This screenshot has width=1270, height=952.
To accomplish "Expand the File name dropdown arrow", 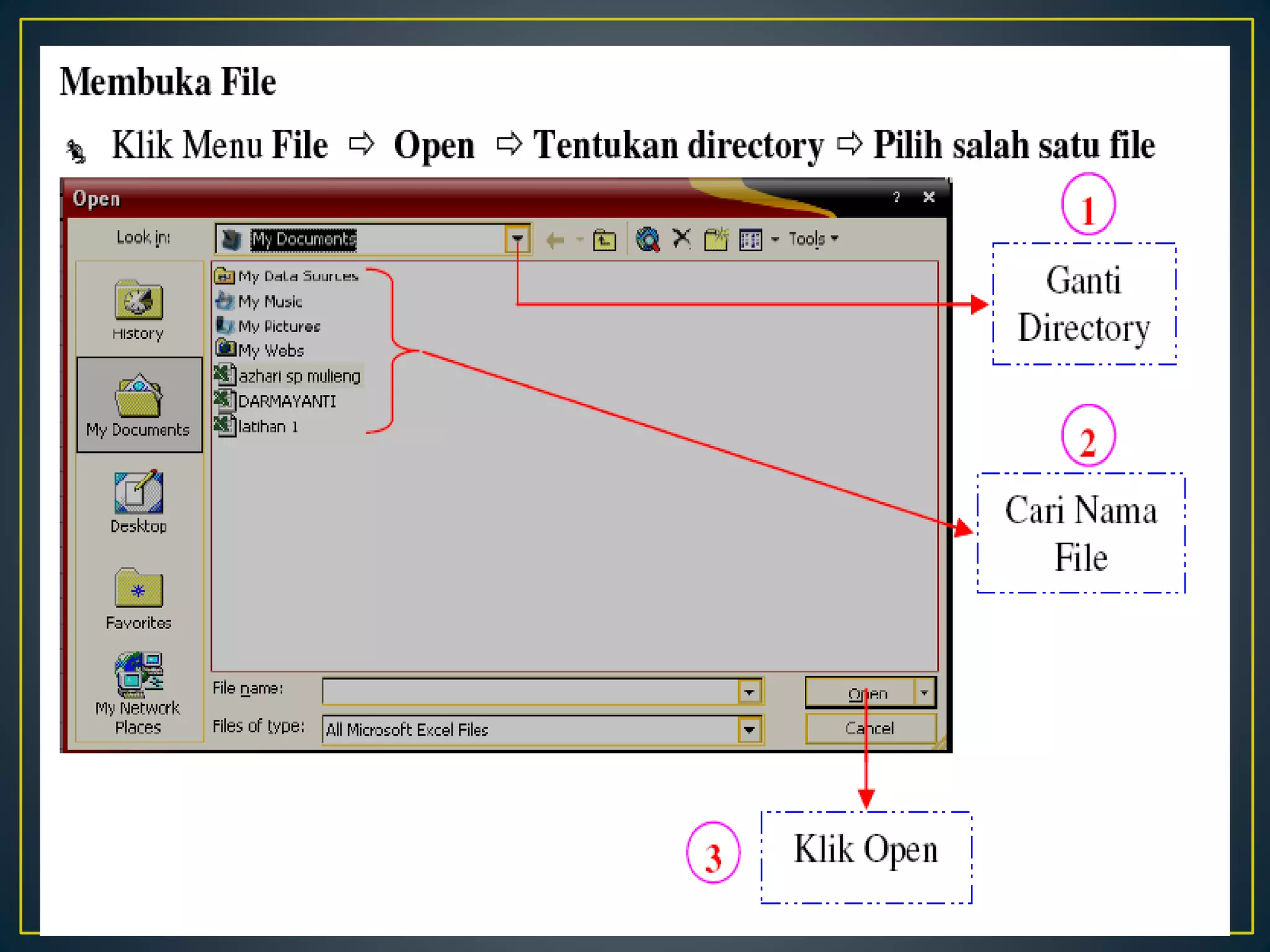I will [749, 692].
